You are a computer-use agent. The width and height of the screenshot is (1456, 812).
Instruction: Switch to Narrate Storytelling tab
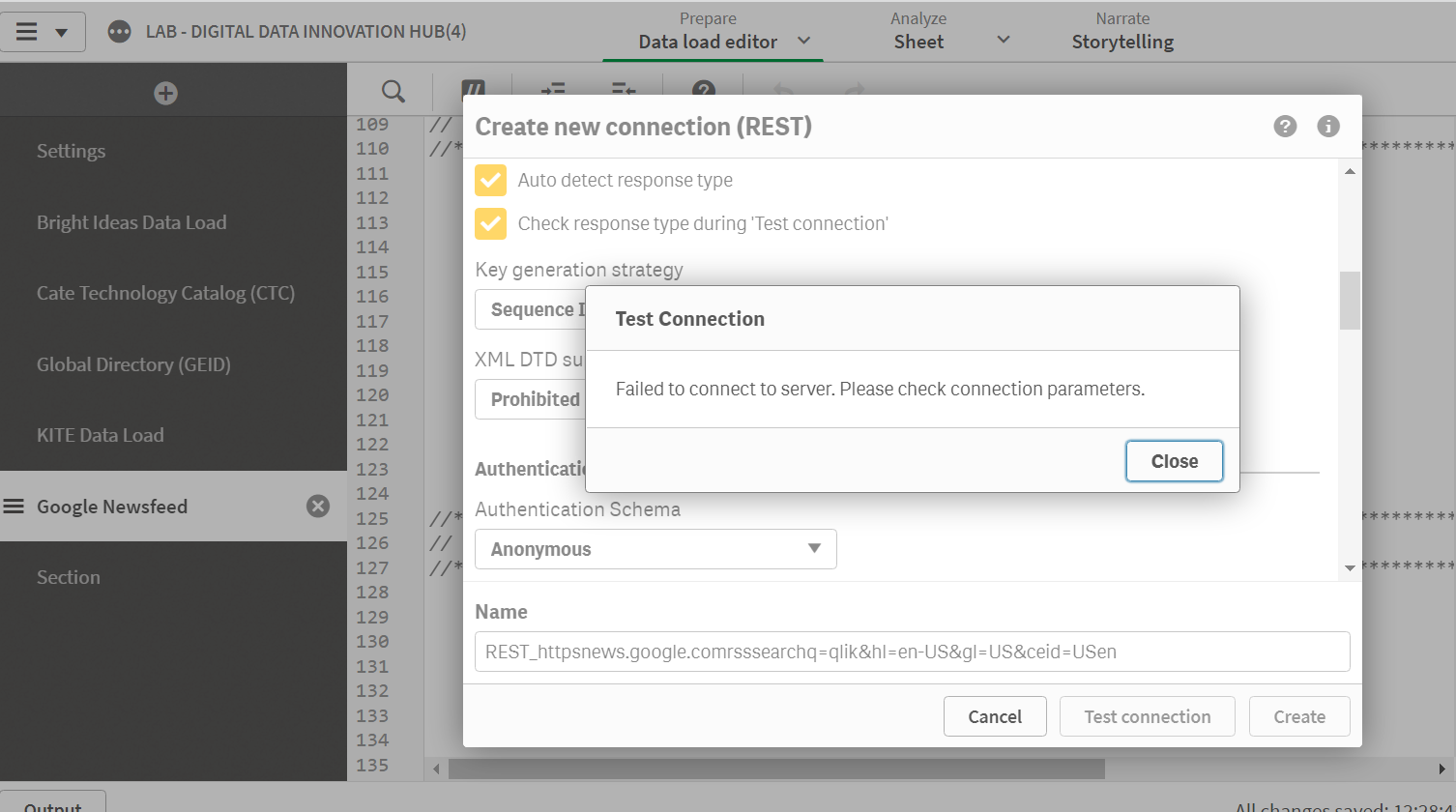click(1122, 31)
